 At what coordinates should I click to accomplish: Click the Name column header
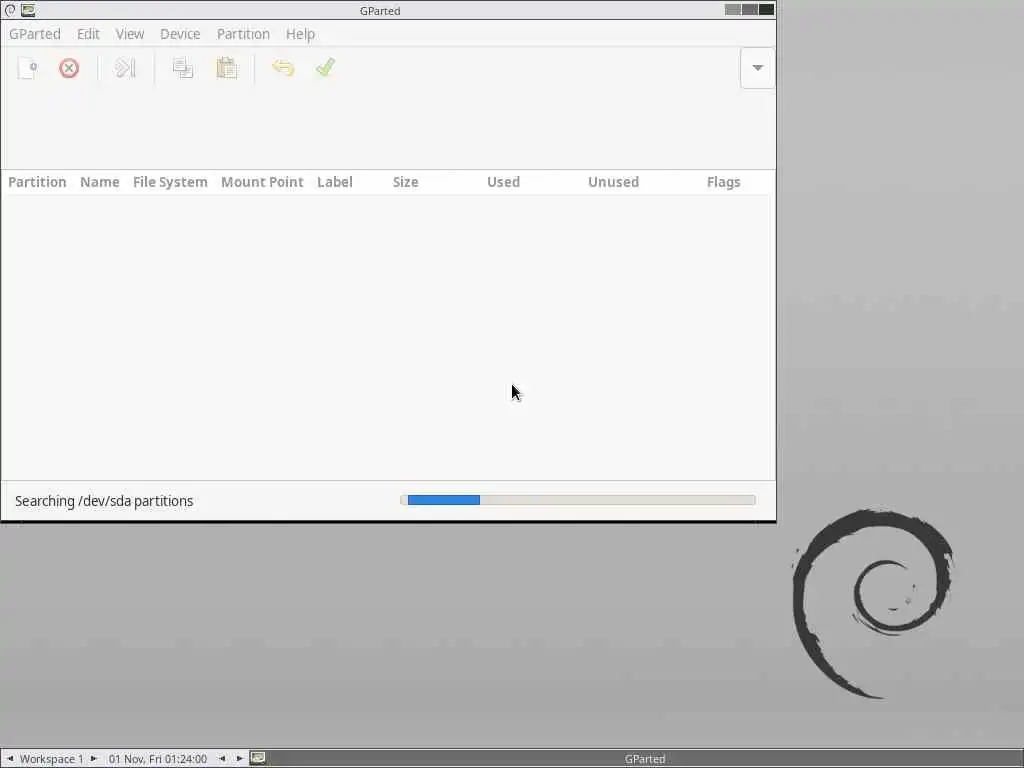[100, 182]
